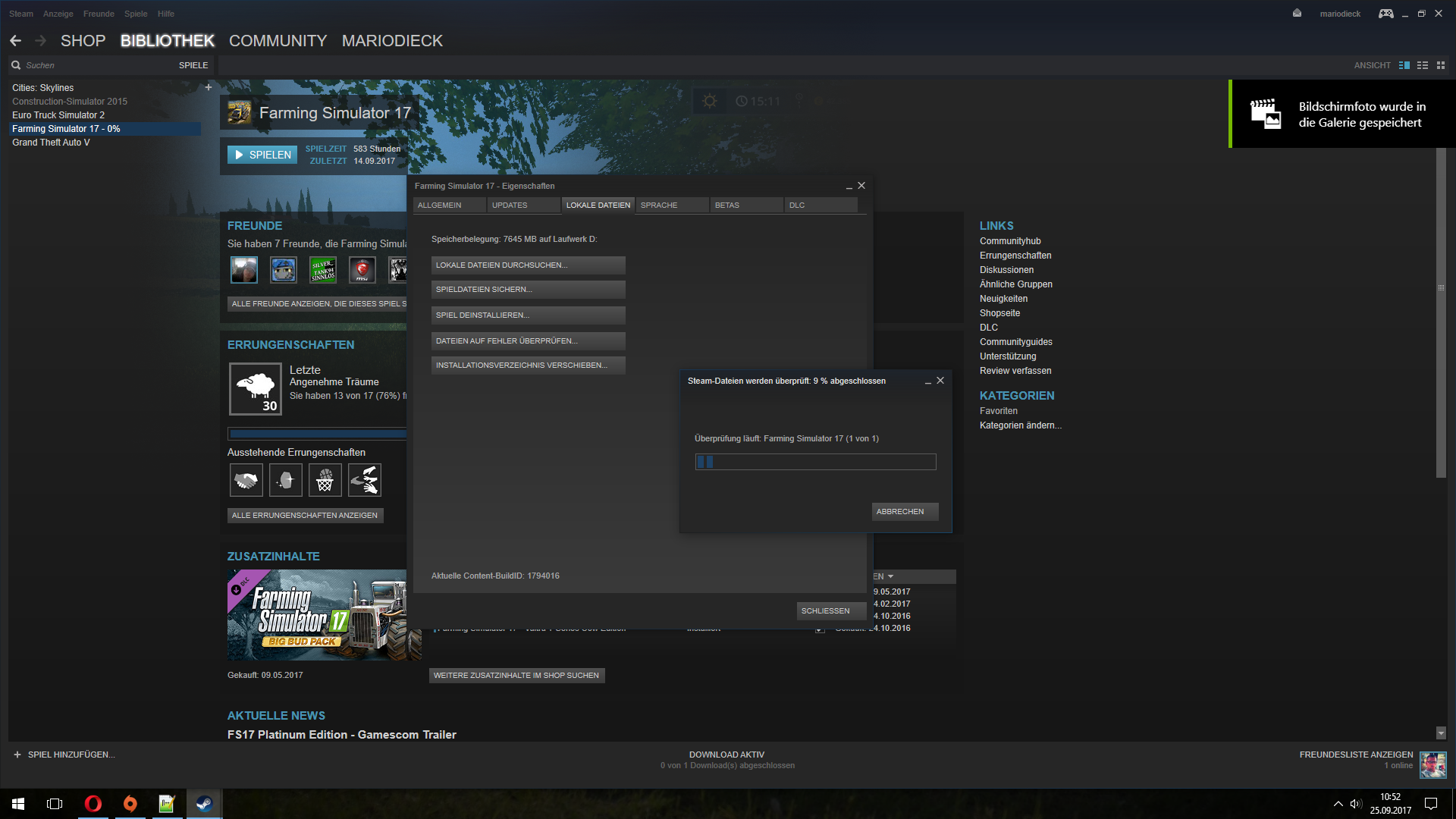Switch library to detail view icon
Screen dimensions: 1456x819
[1404, 65]
